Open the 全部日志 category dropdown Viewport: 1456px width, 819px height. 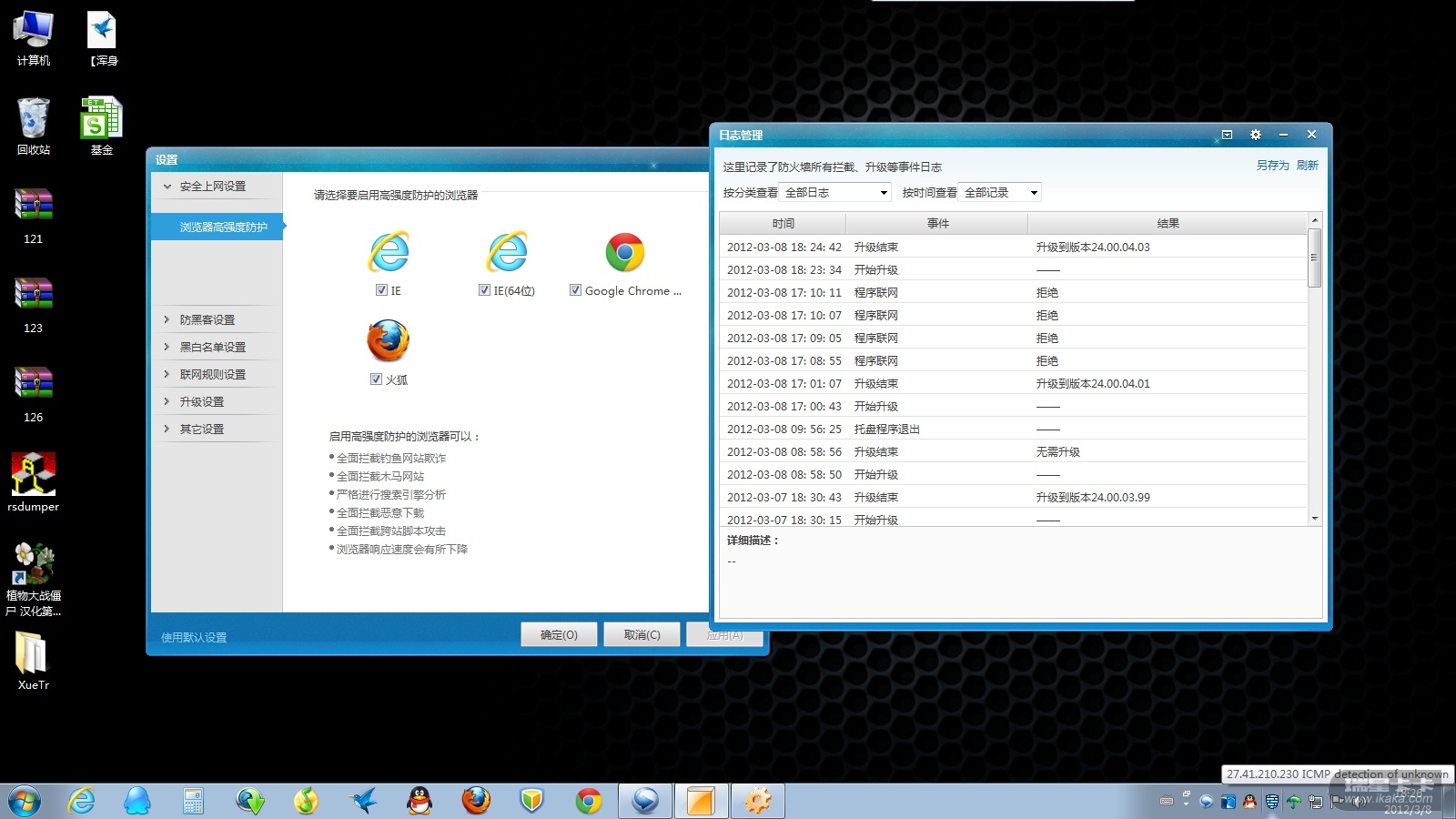(x=835, y=193)
